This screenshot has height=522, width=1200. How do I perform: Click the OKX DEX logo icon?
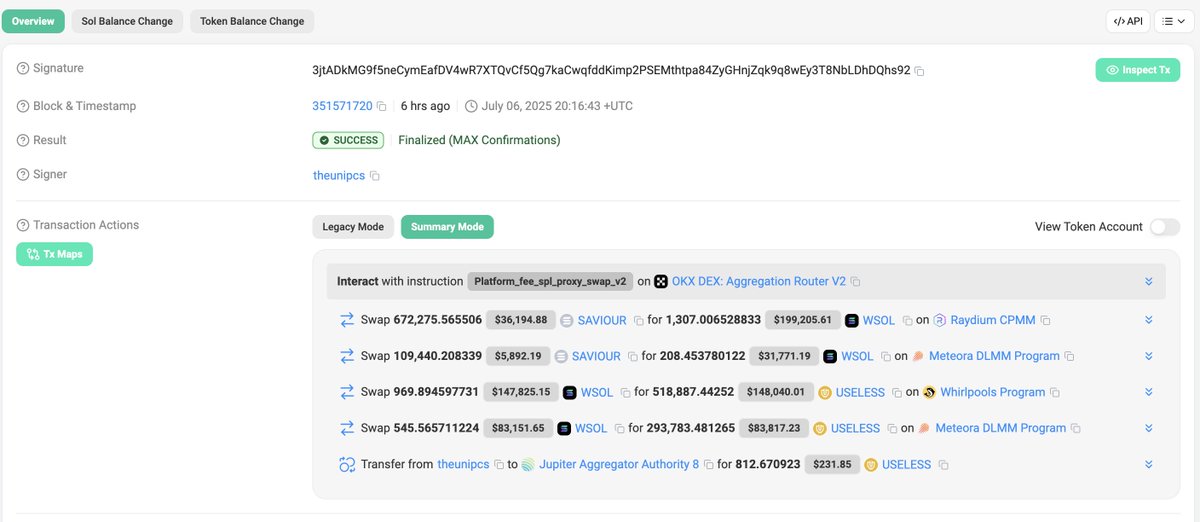[661, 282]
